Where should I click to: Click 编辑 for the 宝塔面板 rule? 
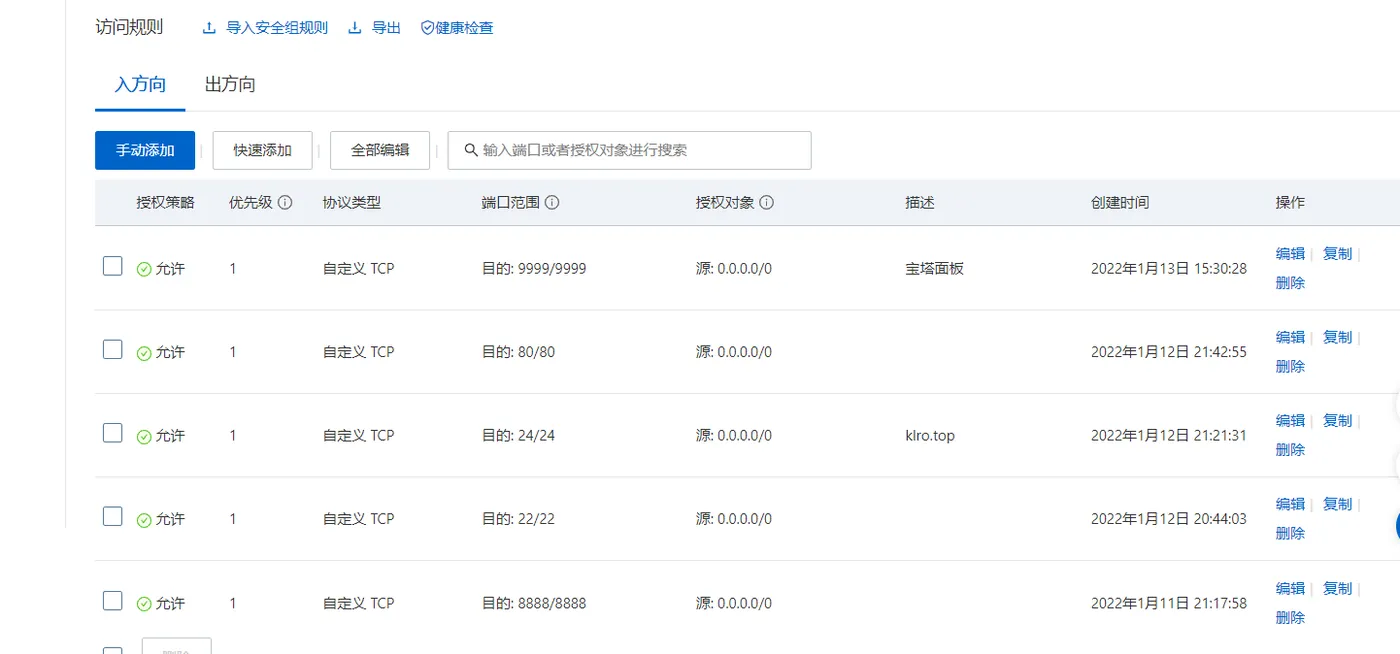[x=1290, y=254]
